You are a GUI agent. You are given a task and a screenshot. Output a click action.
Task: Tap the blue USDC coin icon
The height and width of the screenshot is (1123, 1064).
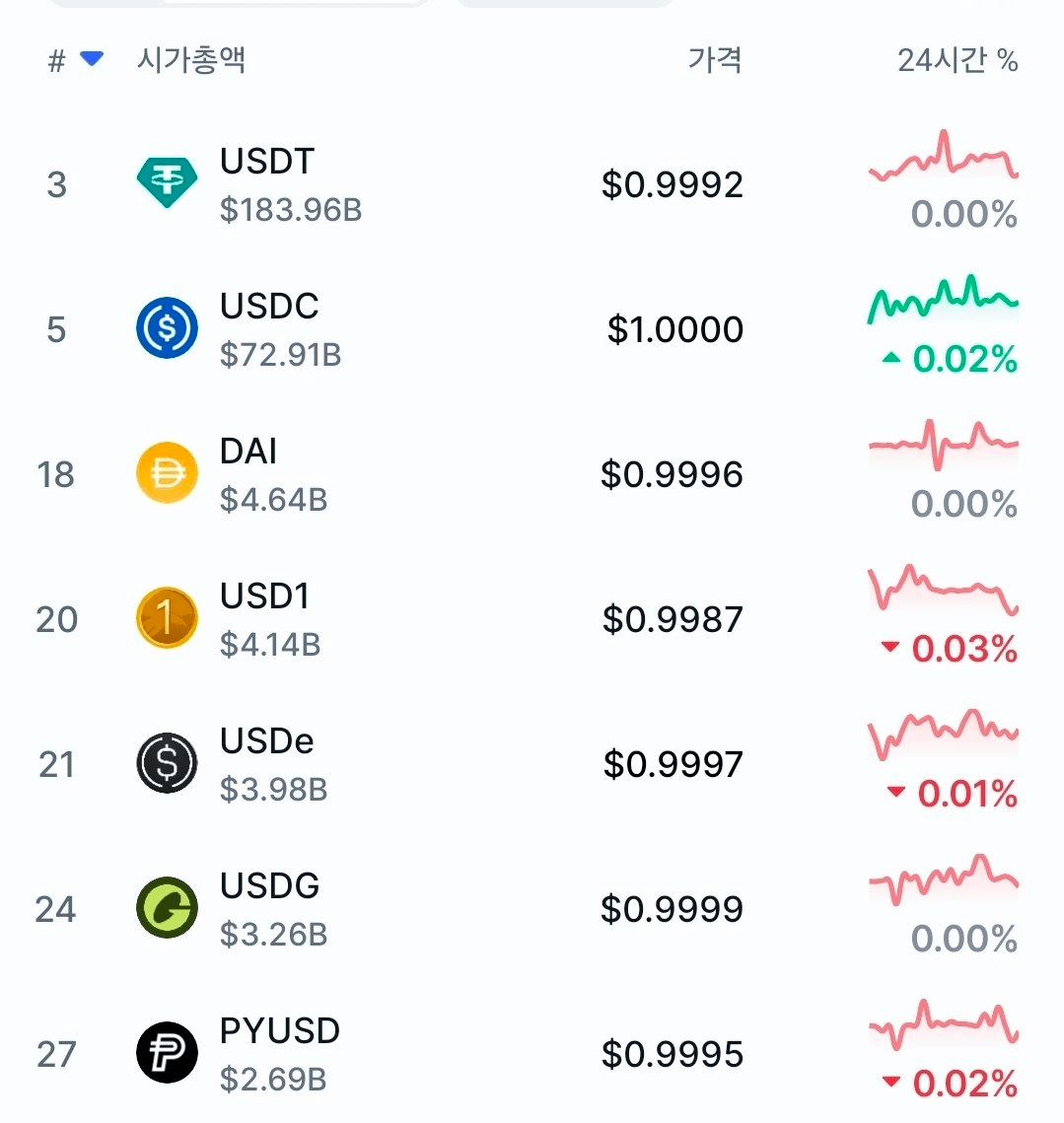(167, 328)
